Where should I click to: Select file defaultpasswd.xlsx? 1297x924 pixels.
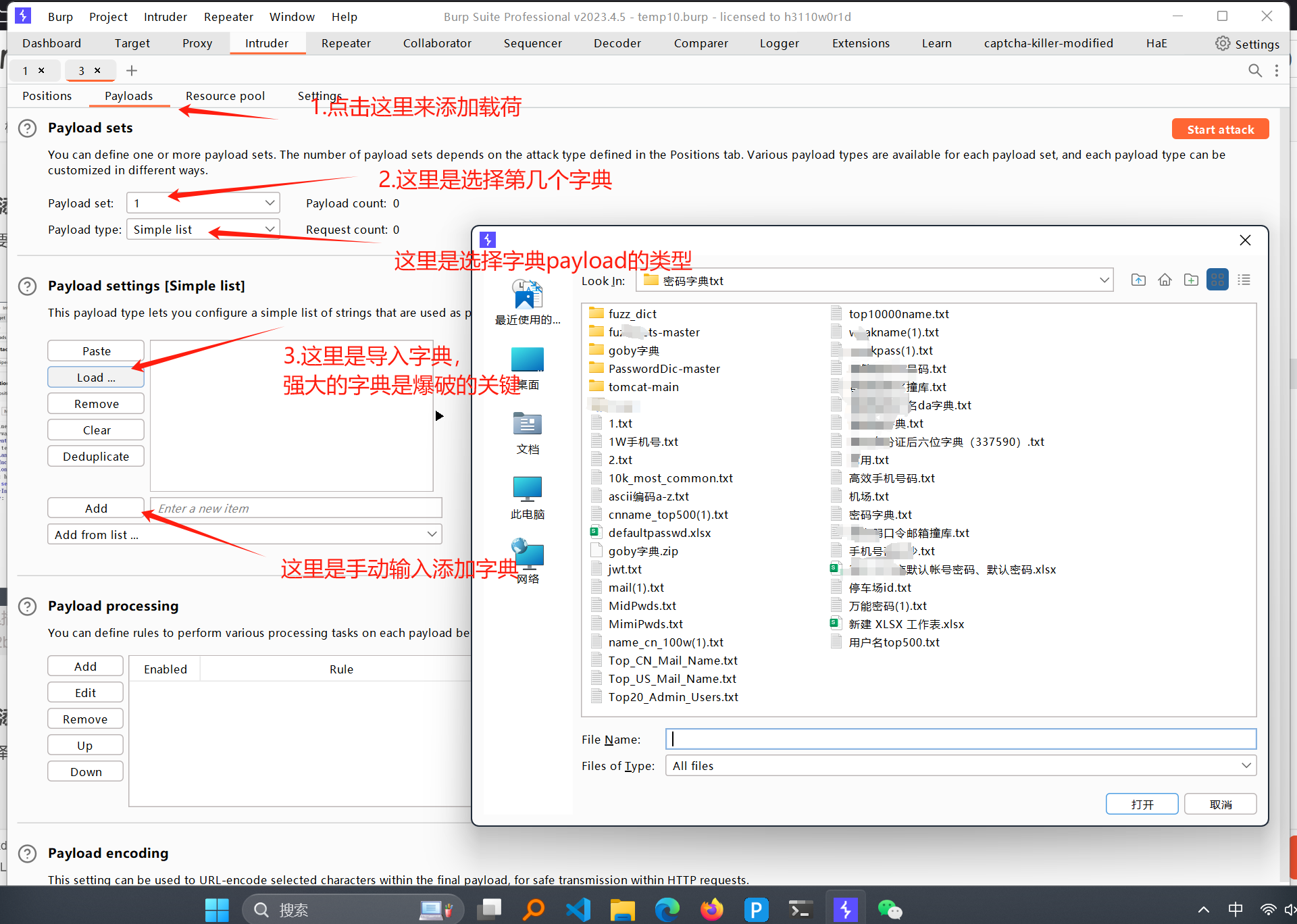click(651, 532)
